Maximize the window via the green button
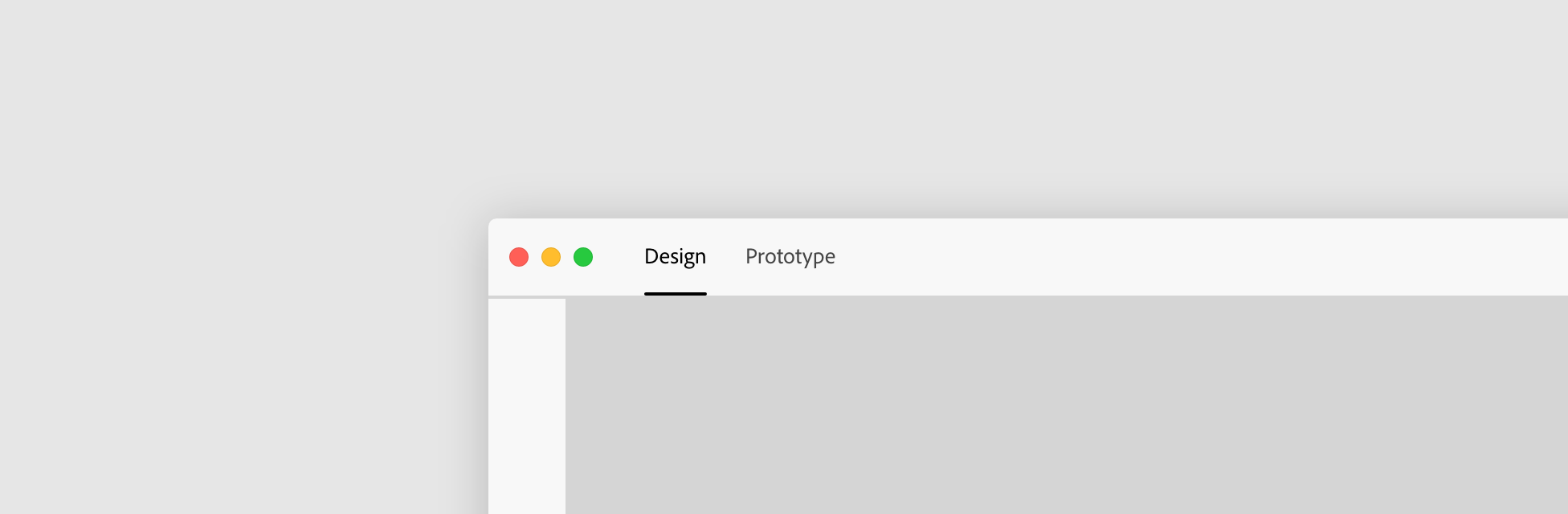 (583, 257)
